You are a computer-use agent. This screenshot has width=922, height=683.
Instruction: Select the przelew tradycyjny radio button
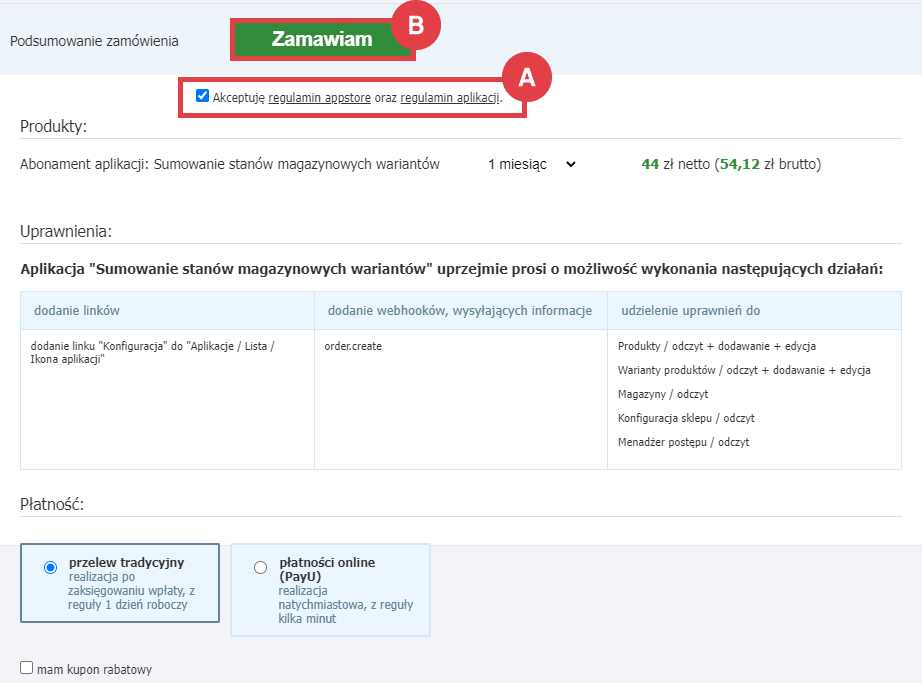(51, 567)
